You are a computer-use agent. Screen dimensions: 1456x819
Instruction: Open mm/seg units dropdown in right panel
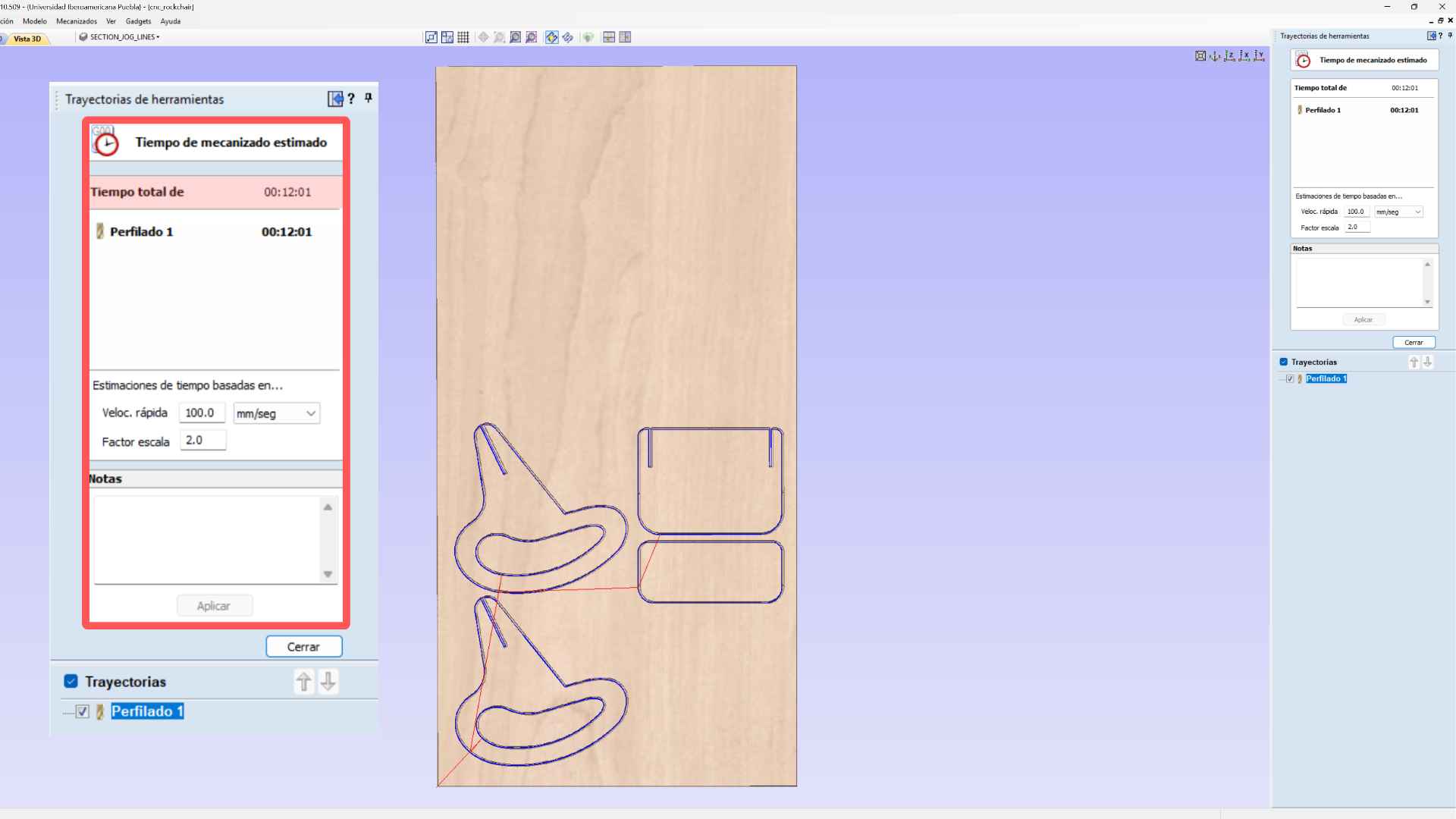[1398, 212]
